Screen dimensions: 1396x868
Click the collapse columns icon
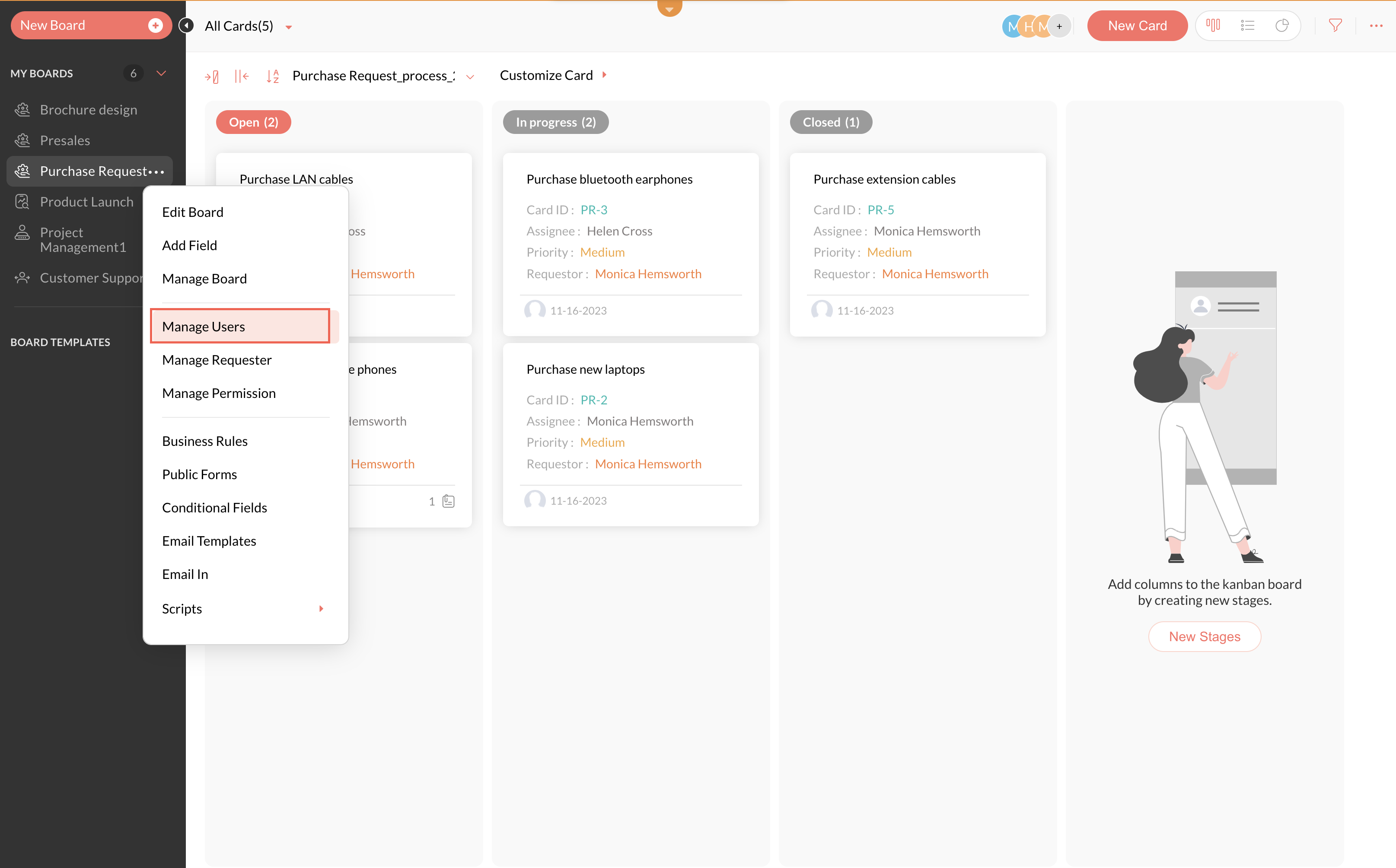[x=242, y=76]
